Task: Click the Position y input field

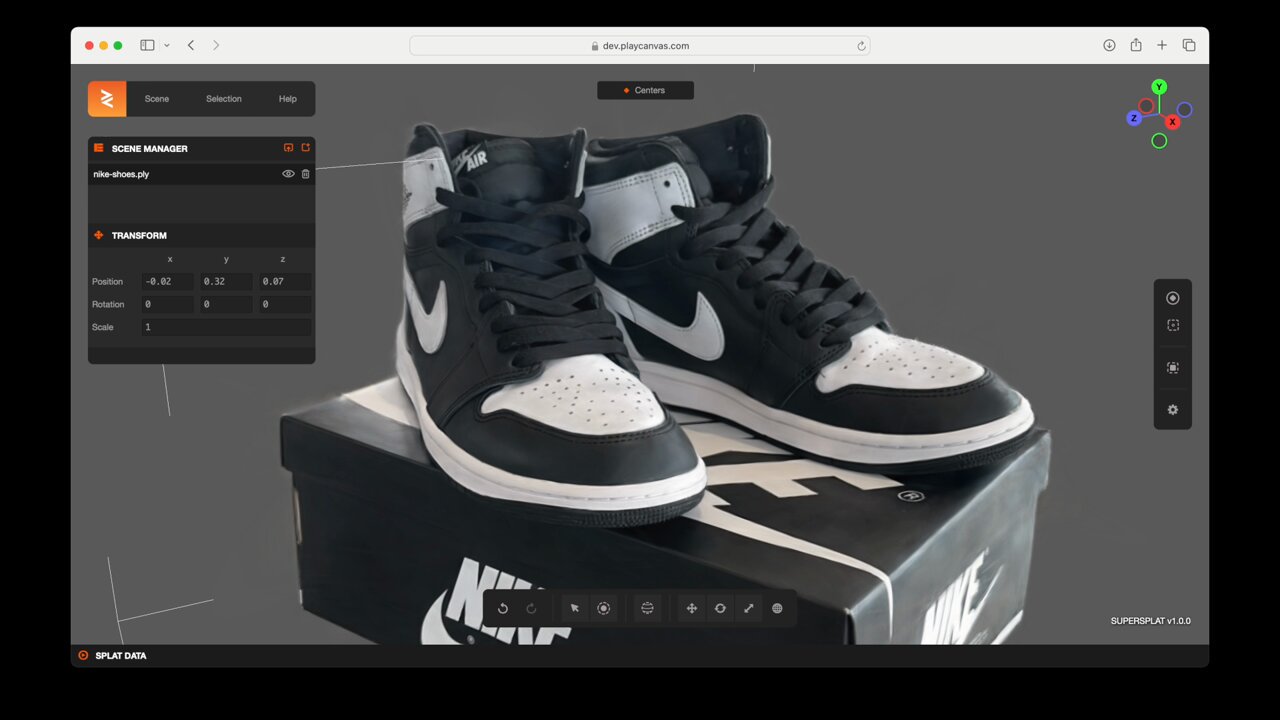Action: pos(226,282)
